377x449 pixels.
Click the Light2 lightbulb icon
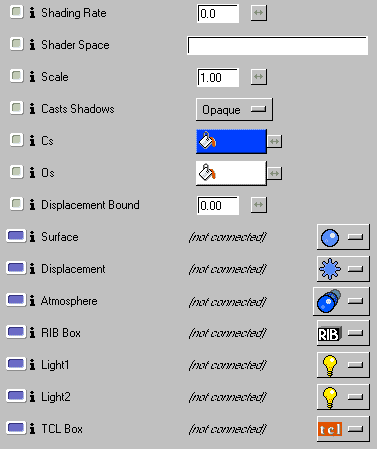pos(330,397)
